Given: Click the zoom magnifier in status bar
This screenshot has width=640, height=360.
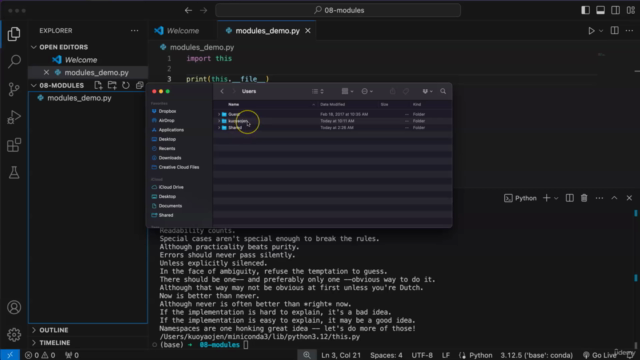Looking at the screenshot, I should [307, 355].
